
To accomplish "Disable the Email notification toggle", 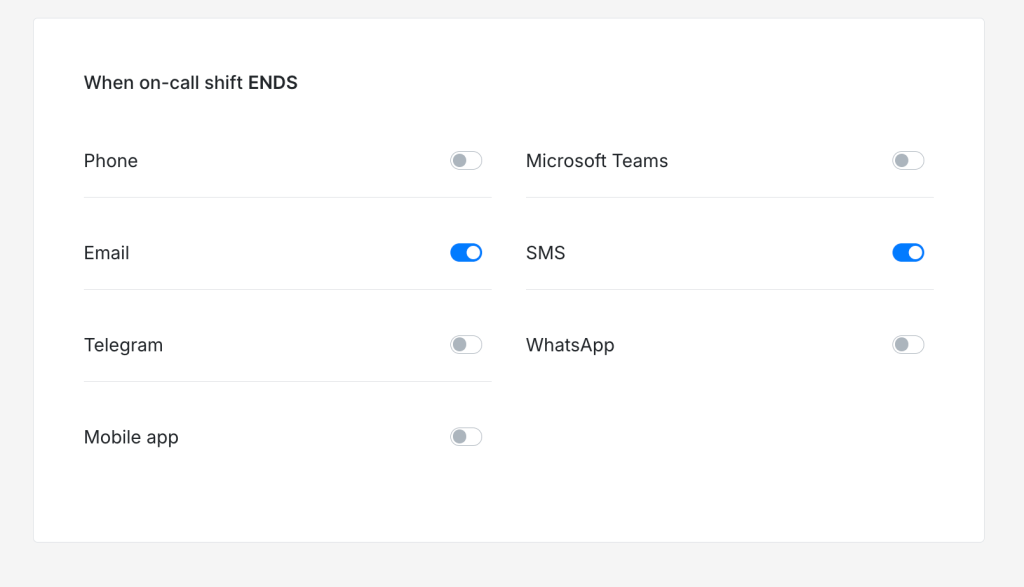I will [466, 253].
